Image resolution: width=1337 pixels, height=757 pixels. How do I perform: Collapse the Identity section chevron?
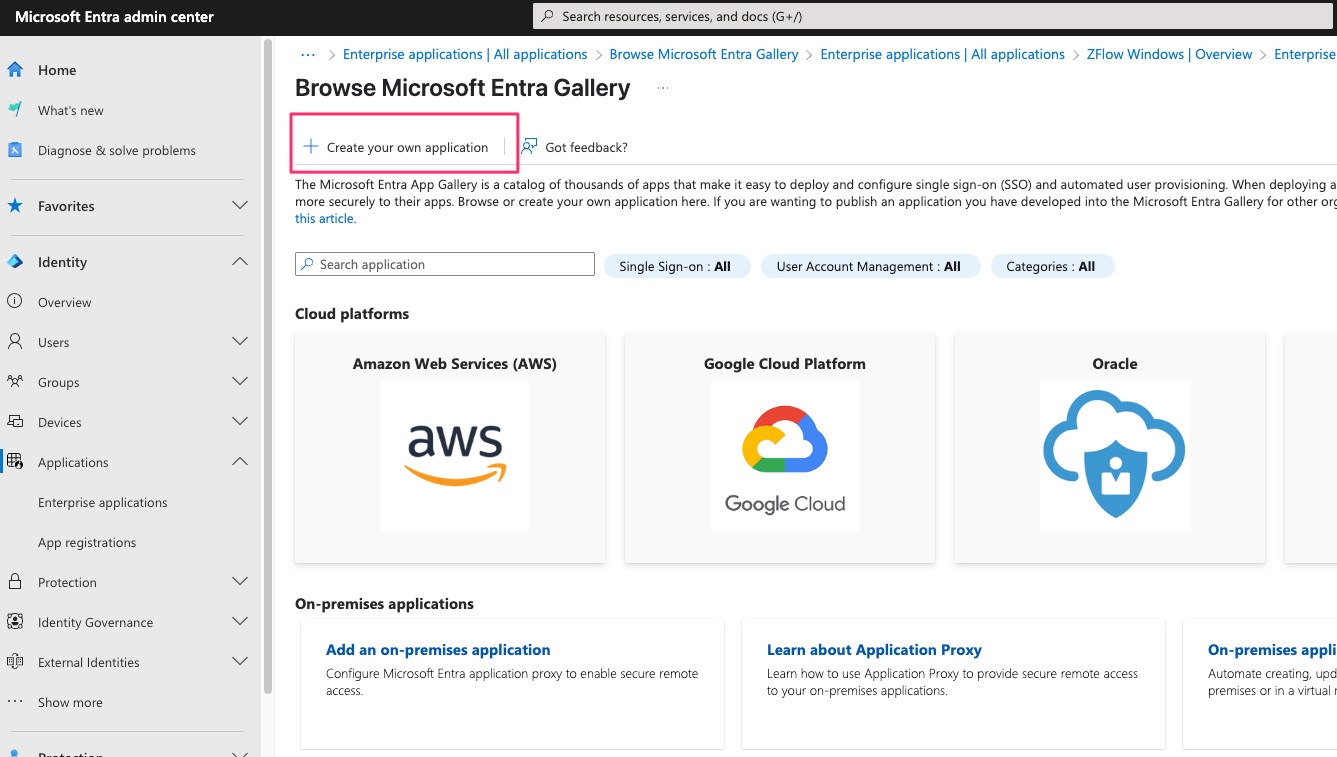click(x=240, y=262)
